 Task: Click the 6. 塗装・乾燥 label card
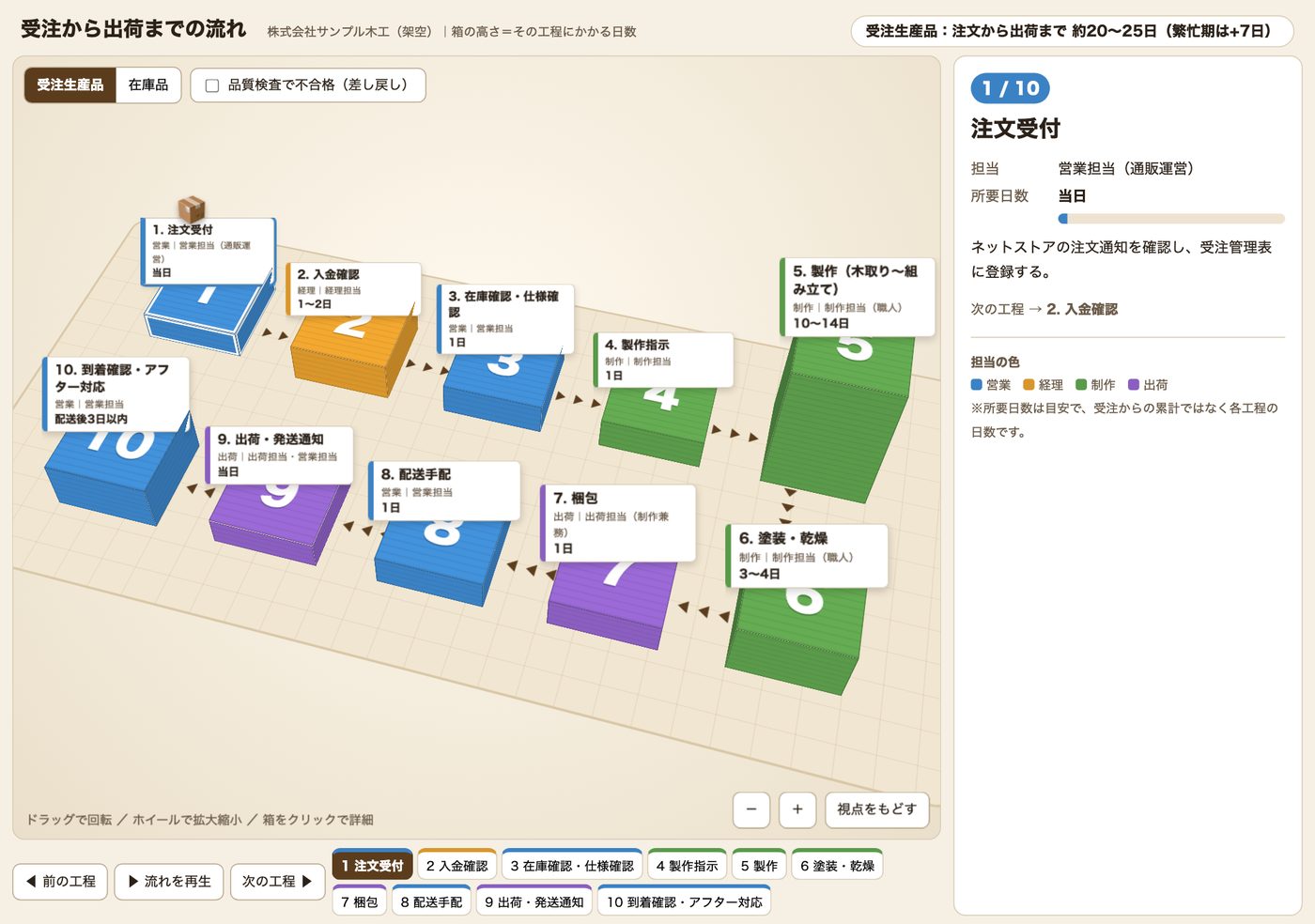tap(807, 555)
